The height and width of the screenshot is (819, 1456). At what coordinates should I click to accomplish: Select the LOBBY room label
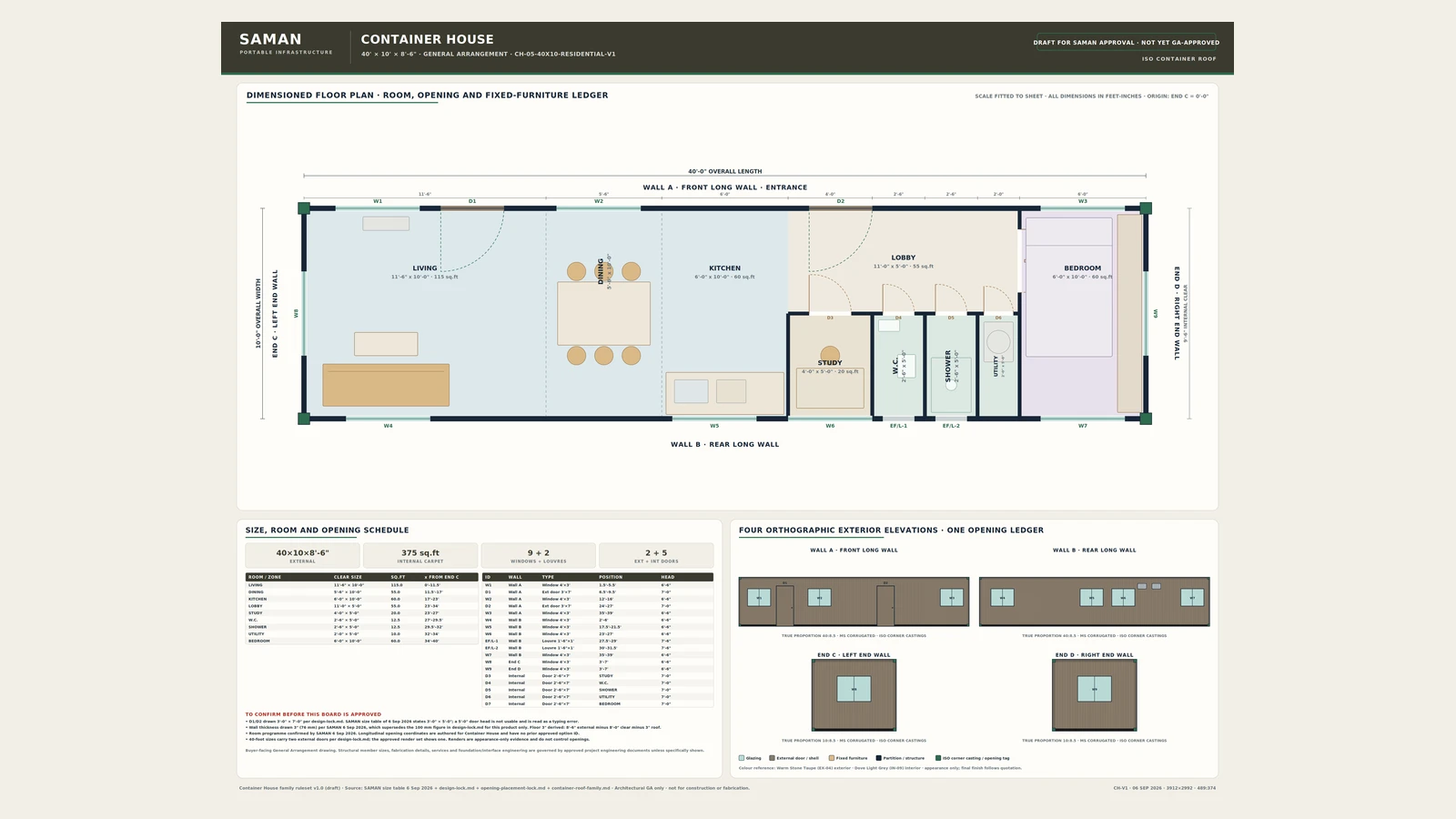click(x=903, y=258)
